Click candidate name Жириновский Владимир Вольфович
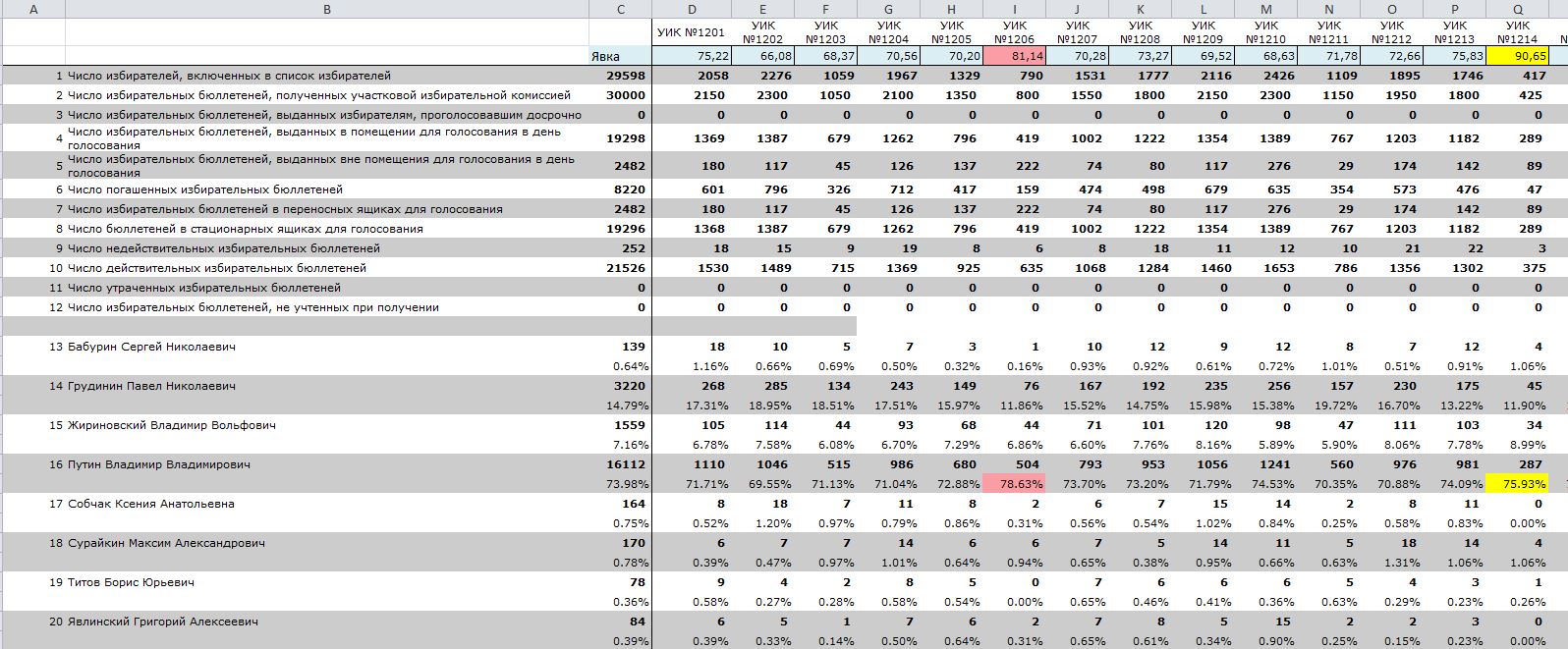Screen dimensions: 1568x649 [171, 425]
